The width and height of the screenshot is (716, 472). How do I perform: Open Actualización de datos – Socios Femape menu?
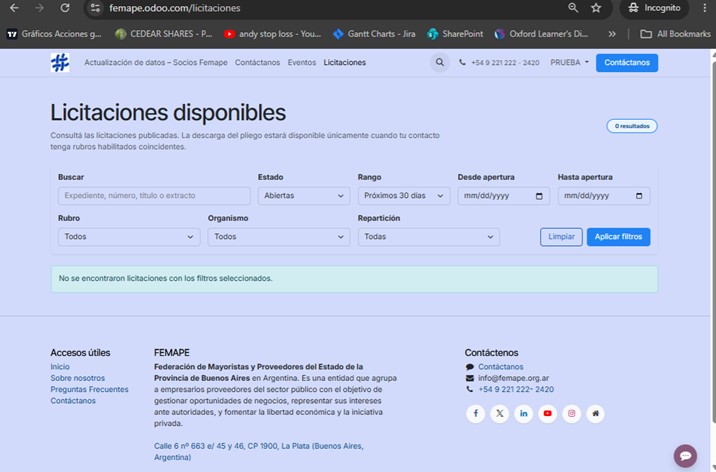[x=156, y=63]
